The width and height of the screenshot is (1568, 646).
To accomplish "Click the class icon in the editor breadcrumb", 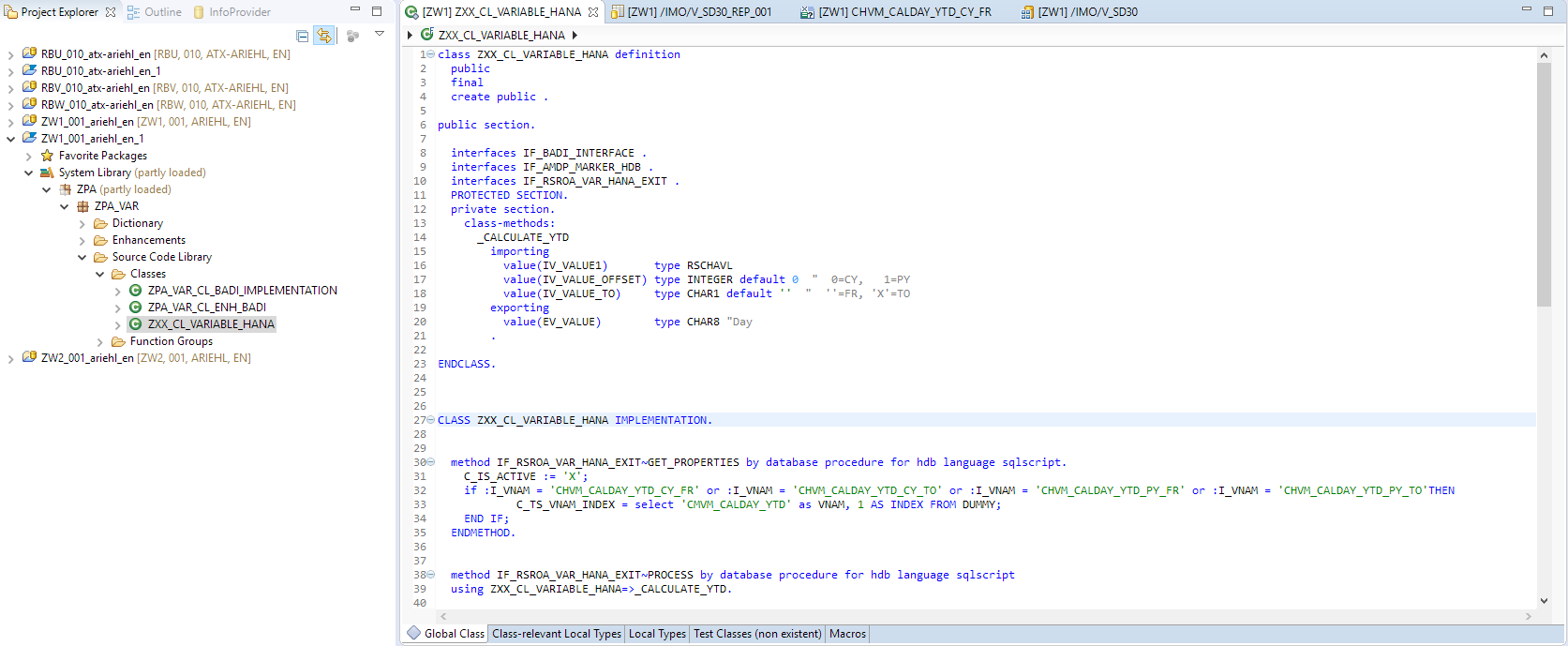I will coord(427,35).
